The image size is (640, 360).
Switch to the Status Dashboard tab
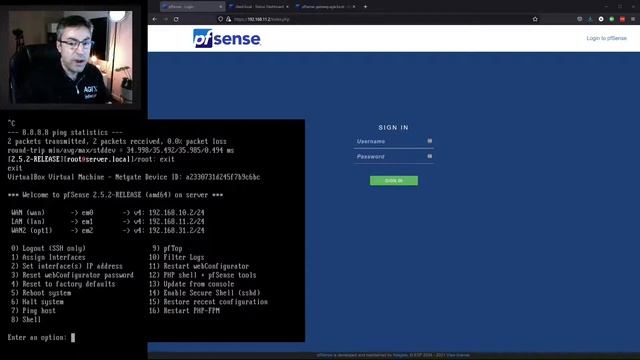[x=259, y=7]
